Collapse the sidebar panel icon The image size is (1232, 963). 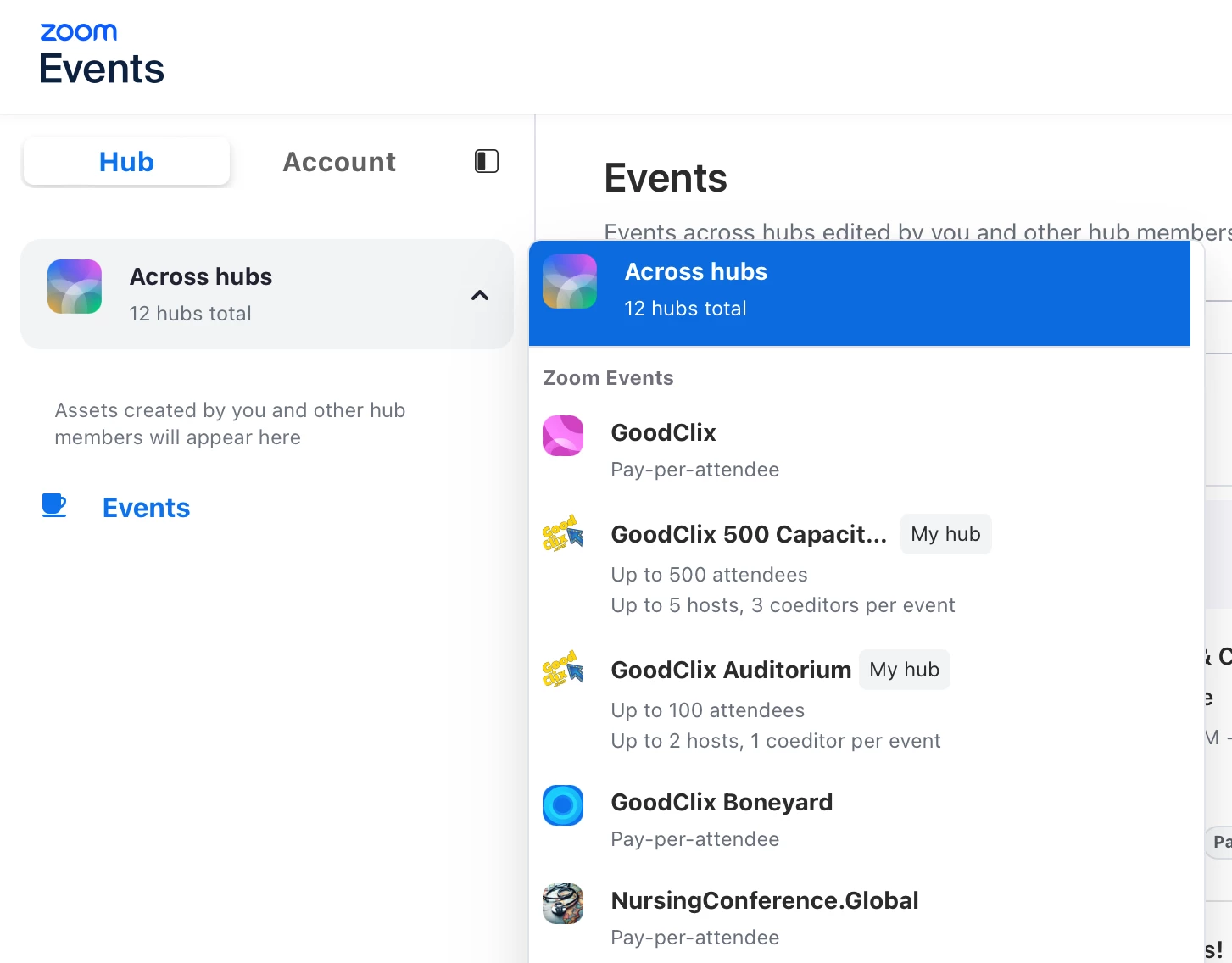point(487,161)
